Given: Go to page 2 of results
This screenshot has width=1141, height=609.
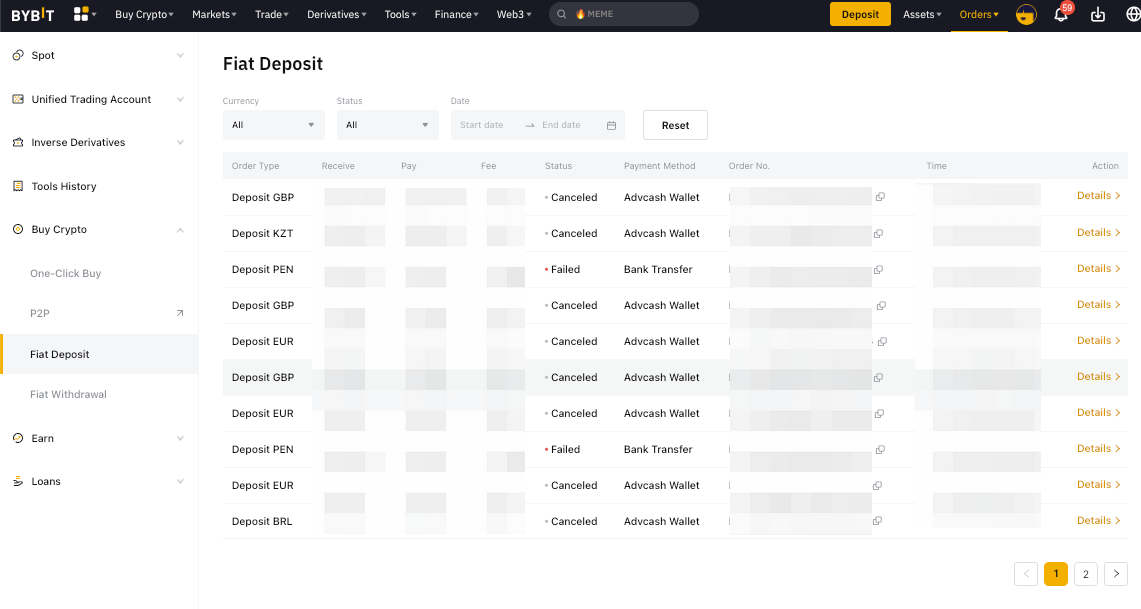Looking at the screenshot, I should tap(1086, 574).
